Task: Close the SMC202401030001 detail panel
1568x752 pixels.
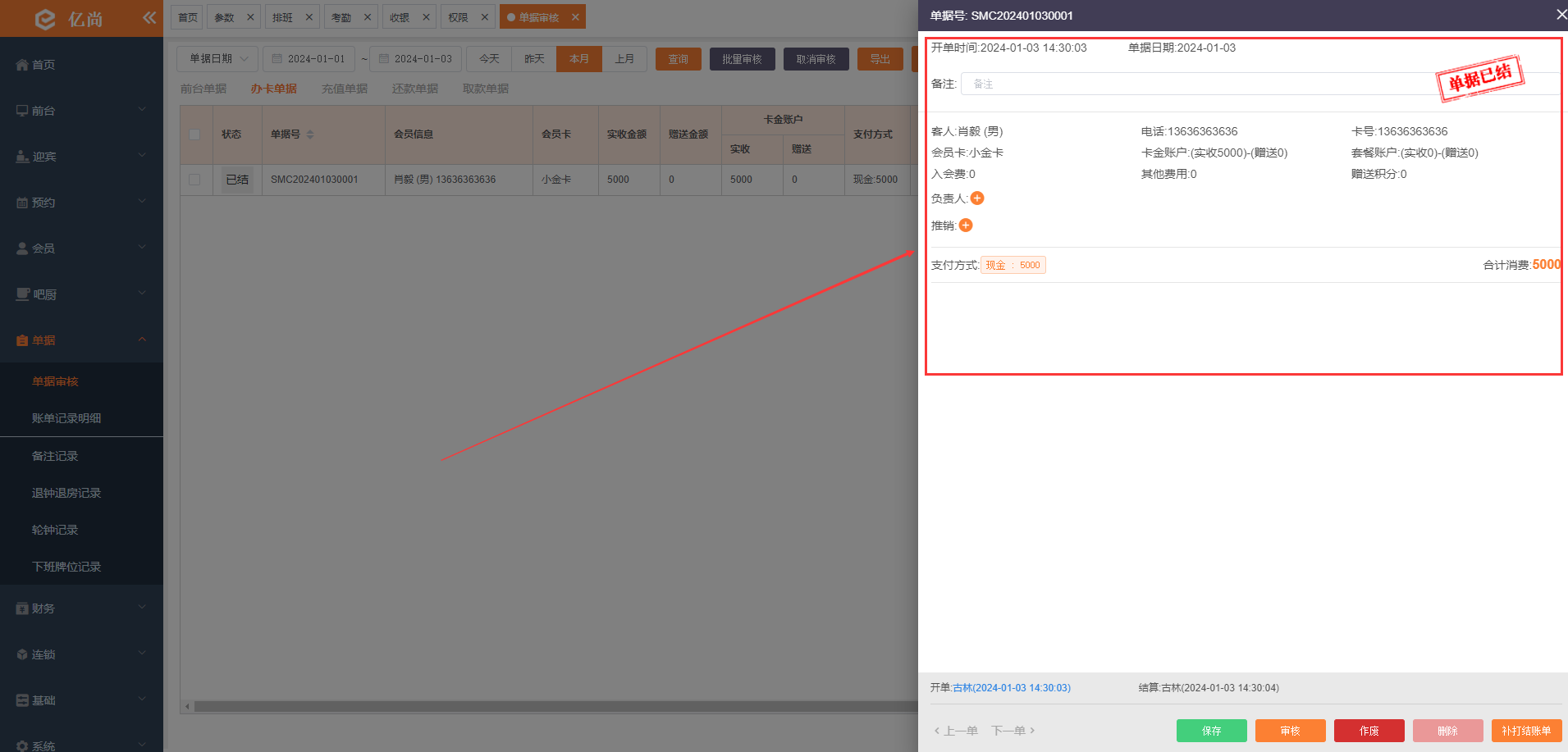Action: click(1561, 15)
